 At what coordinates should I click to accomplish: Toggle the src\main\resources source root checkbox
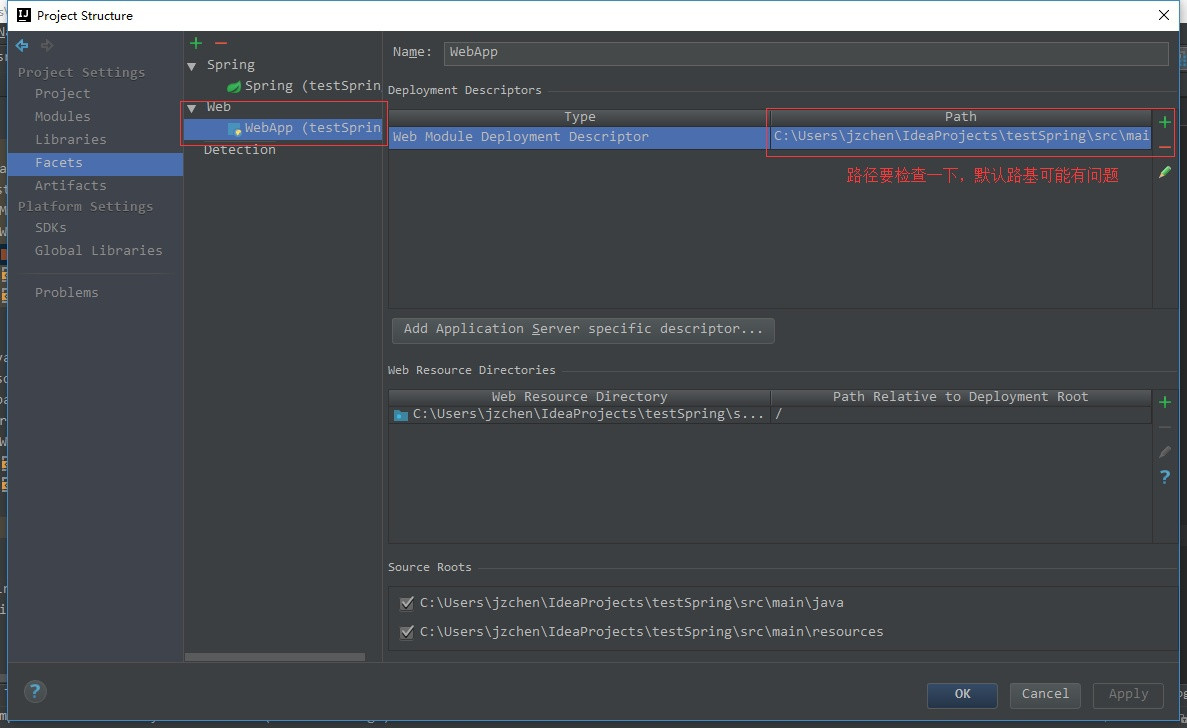pos(407,632)
